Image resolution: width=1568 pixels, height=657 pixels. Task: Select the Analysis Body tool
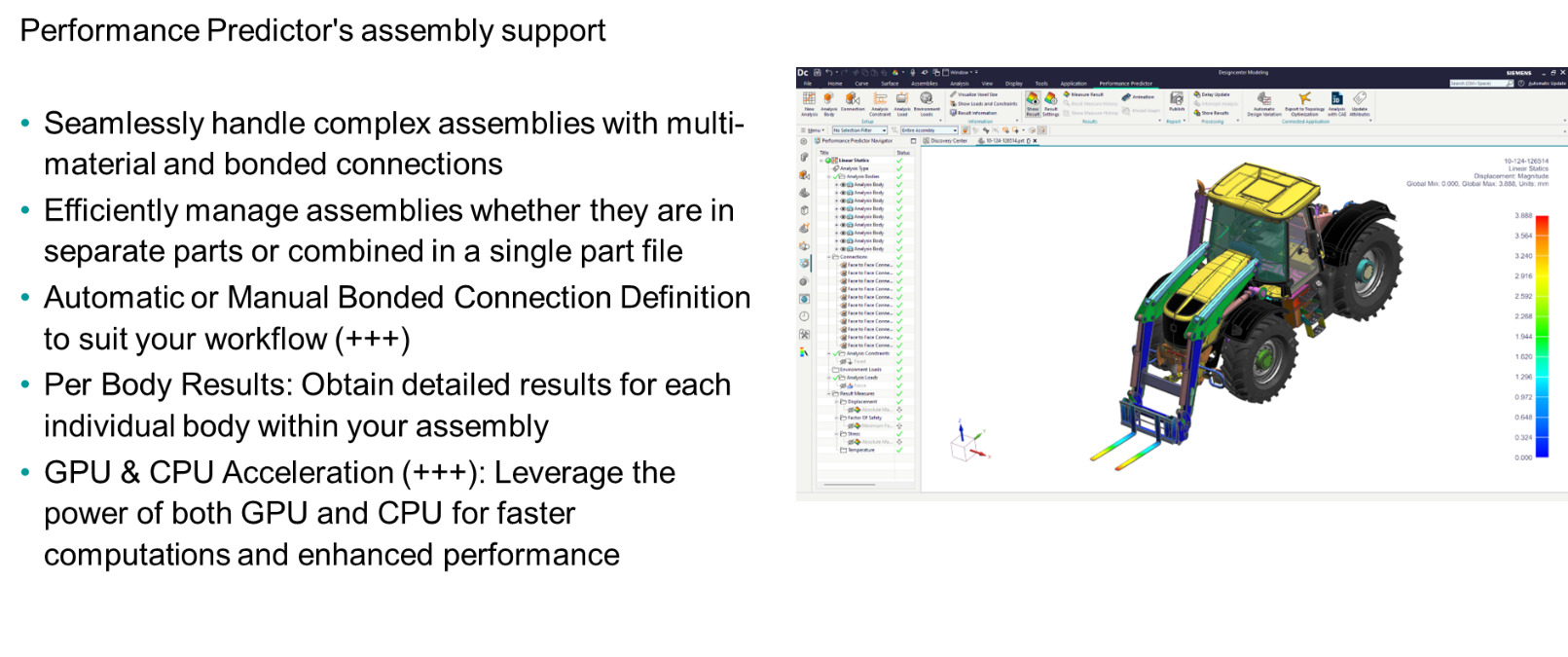pos(829,99)
